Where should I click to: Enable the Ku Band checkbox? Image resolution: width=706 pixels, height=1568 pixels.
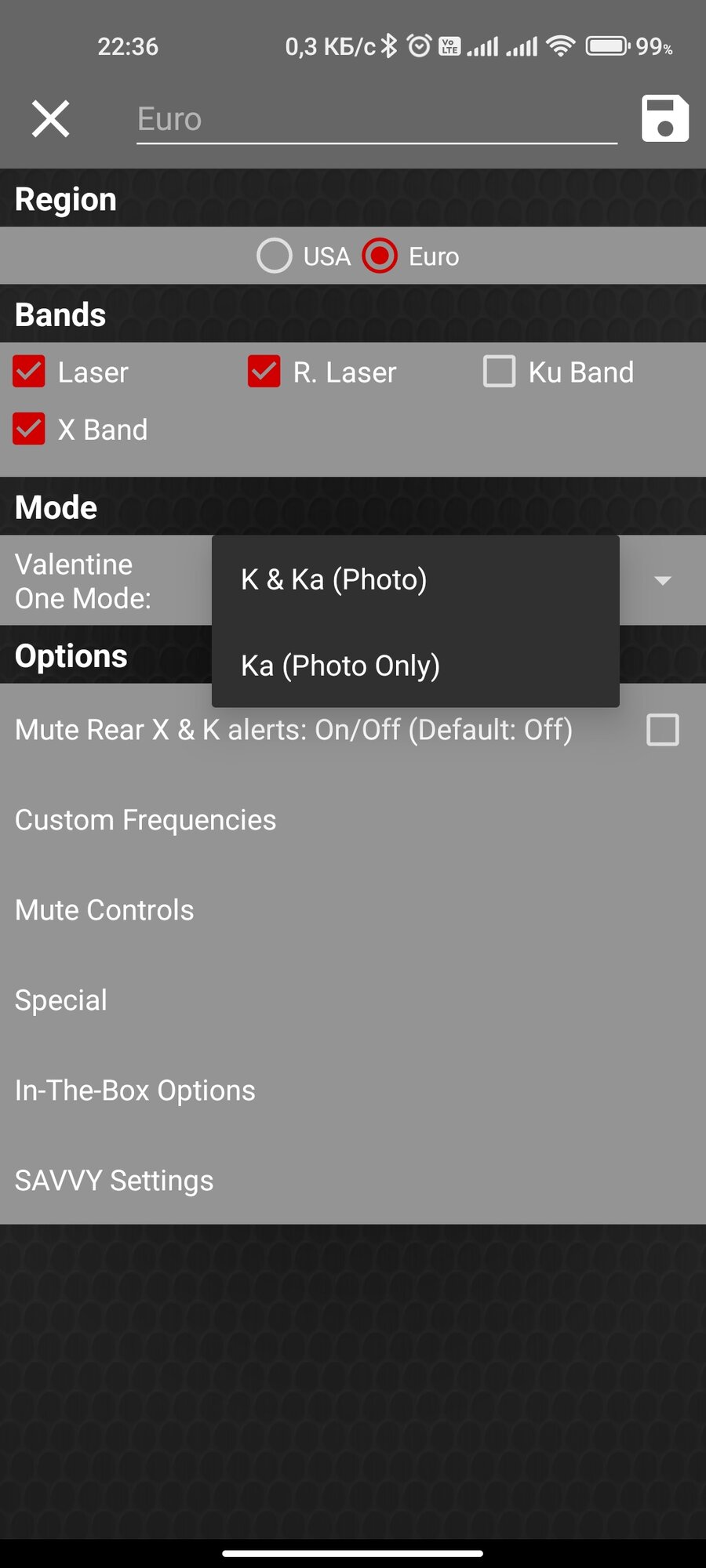(x=500, y=372)
